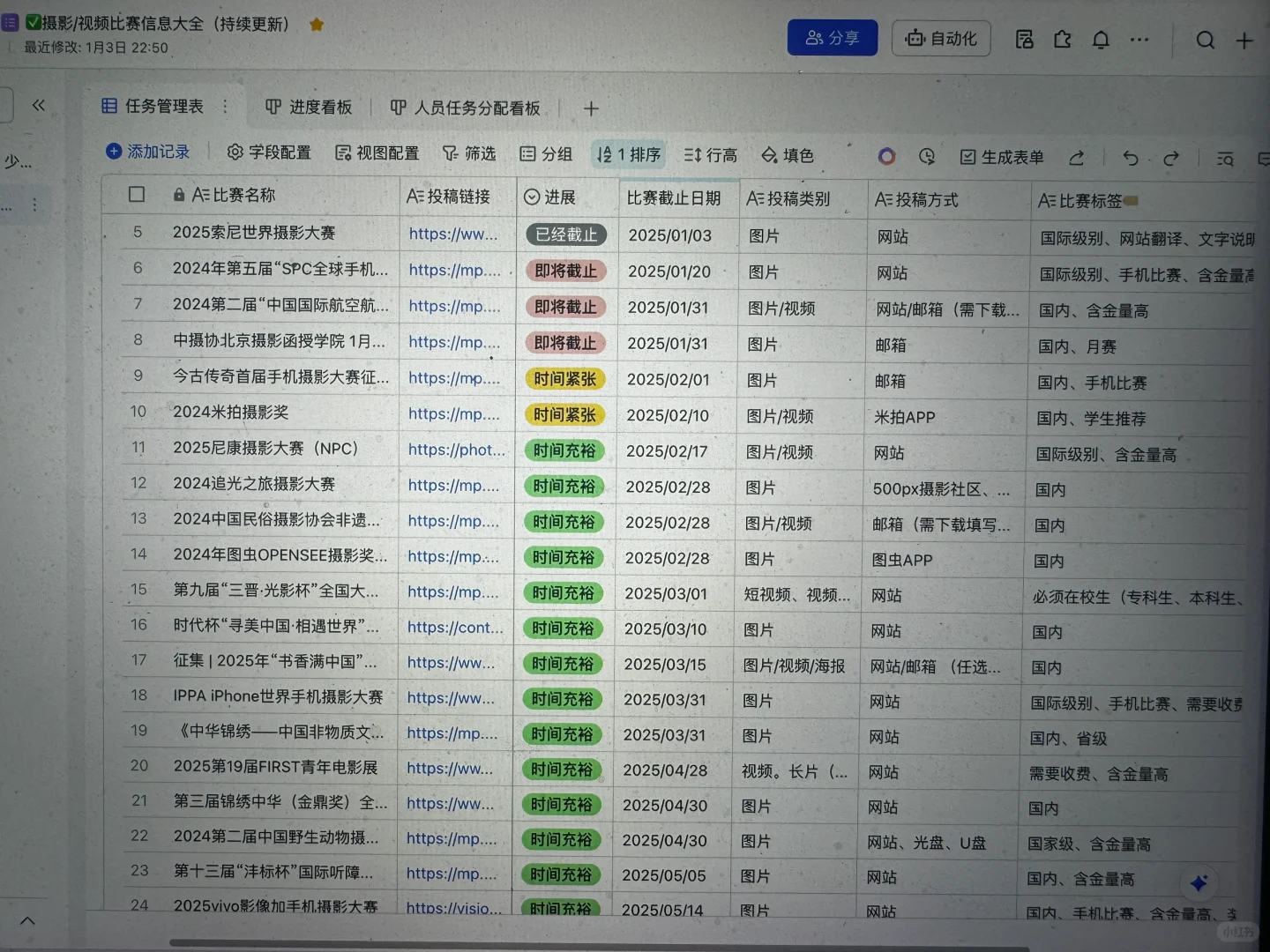
Task: Click the star favorite icon beside title
Action: tap(317, 25)
